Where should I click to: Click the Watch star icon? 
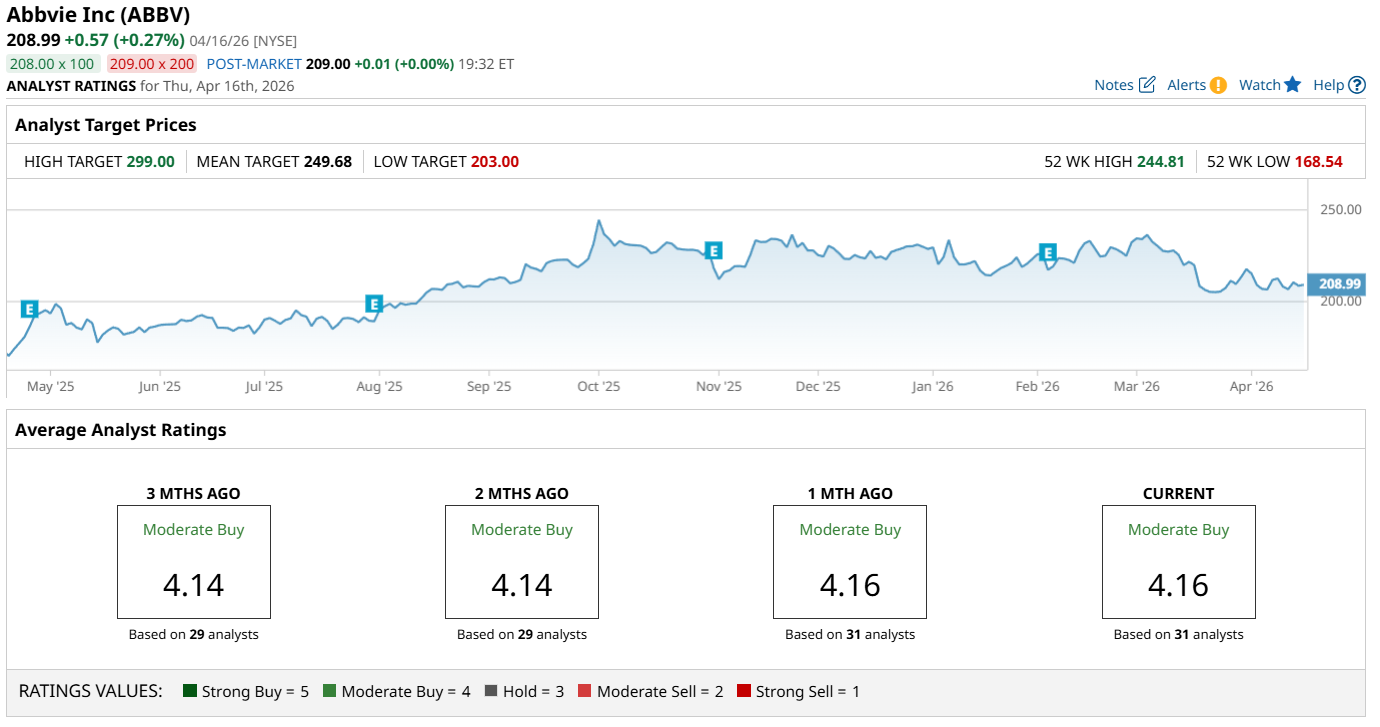click(x=1293, y=85)
